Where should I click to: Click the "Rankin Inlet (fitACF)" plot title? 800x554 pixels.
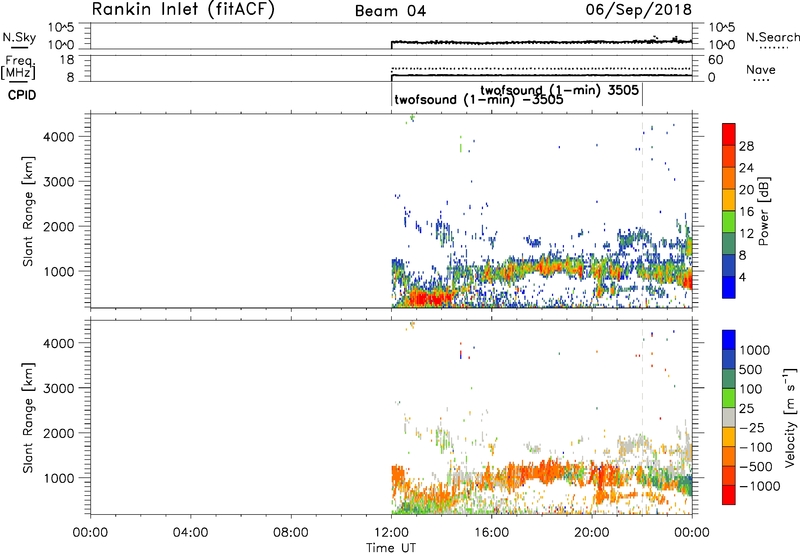click(x=183, y=10)
